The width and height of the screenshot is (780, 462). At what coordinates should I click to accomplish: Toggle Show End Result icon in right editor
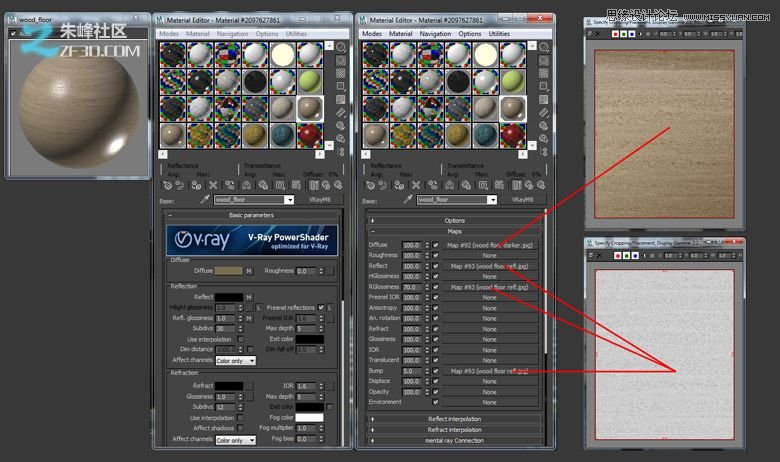[x=516, y=185]
